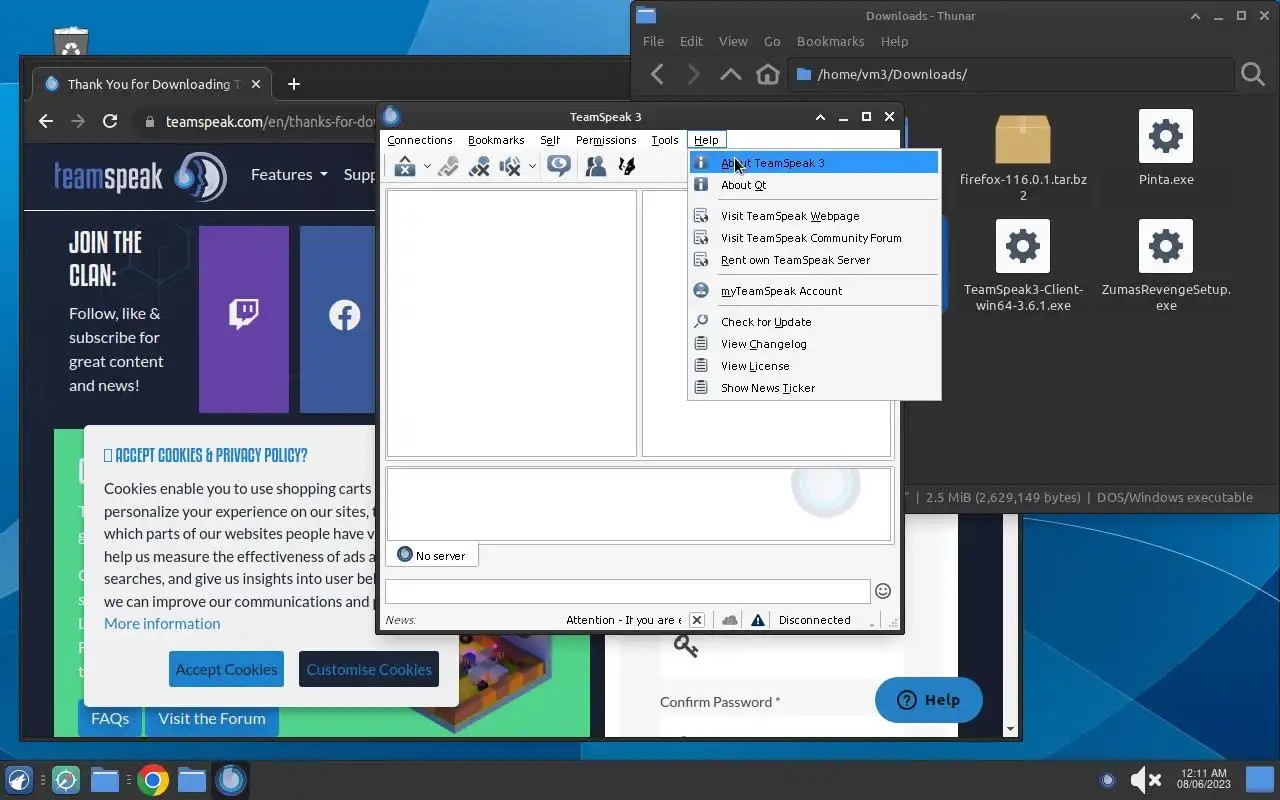Expand the Features dropdown on website
This screenshot has width=1280, height=800.
pyautogui.click(x=289, y=174)
